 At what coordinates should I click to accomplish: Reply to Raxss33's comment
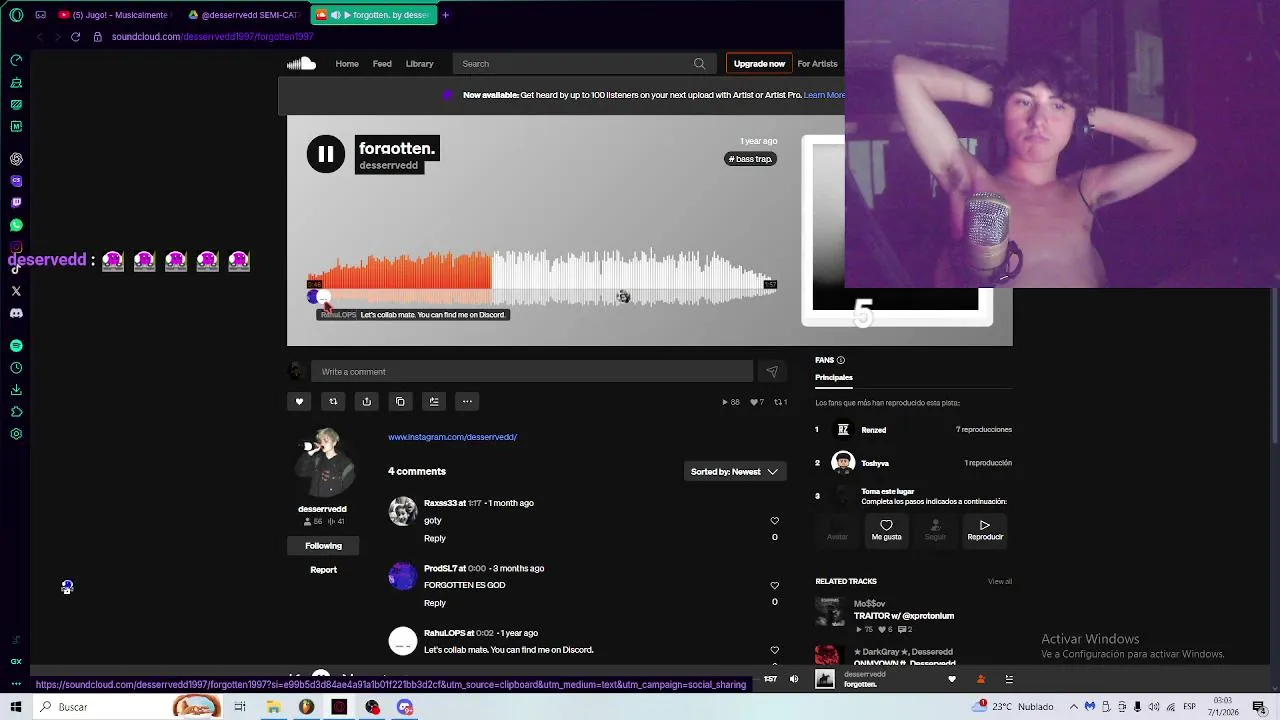coord(435,539)
